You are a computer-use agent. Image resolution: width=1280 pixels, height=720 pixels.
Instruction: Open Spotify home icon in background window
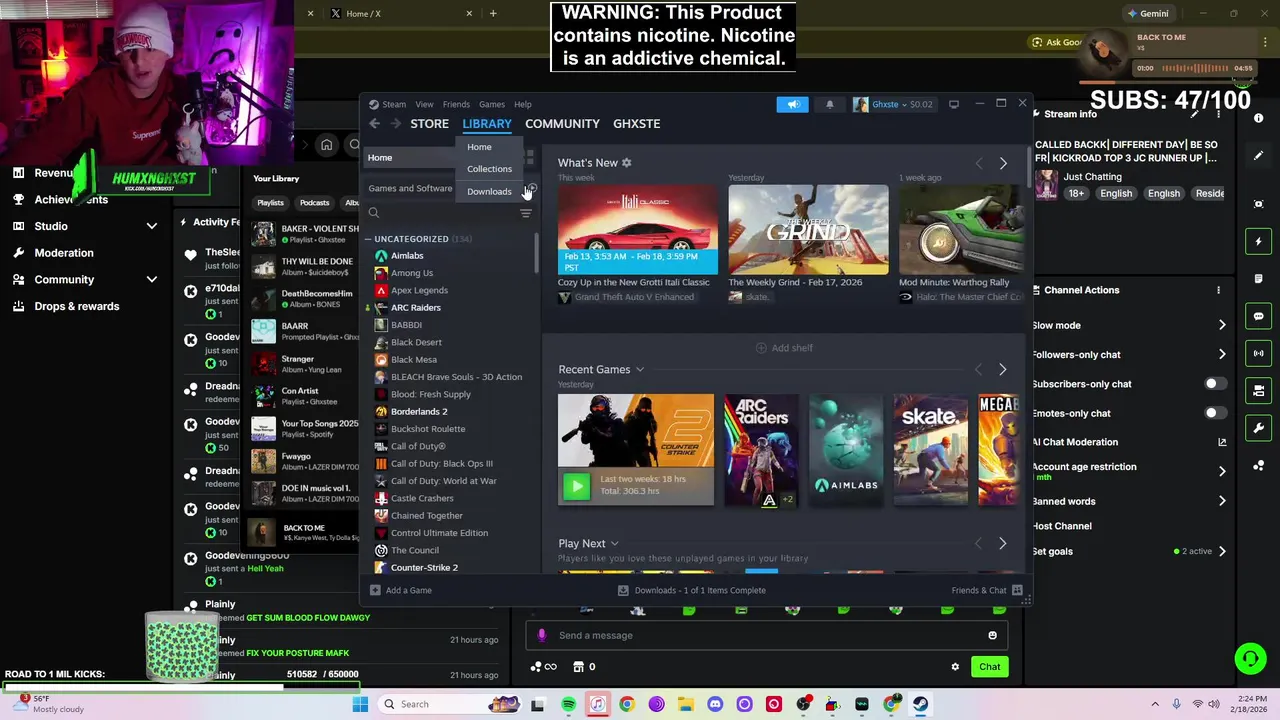pos(326,145)
